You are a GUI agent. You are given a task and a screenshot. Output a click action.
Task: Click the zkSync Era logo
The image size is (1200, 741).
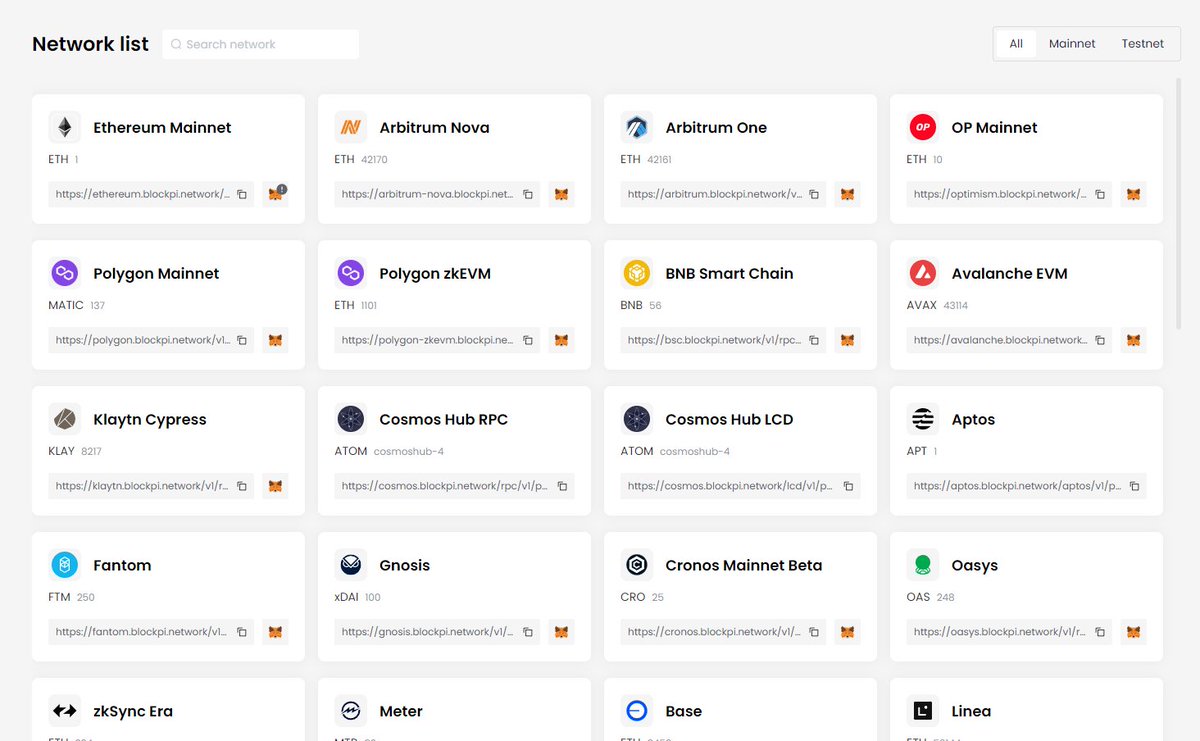65,711
